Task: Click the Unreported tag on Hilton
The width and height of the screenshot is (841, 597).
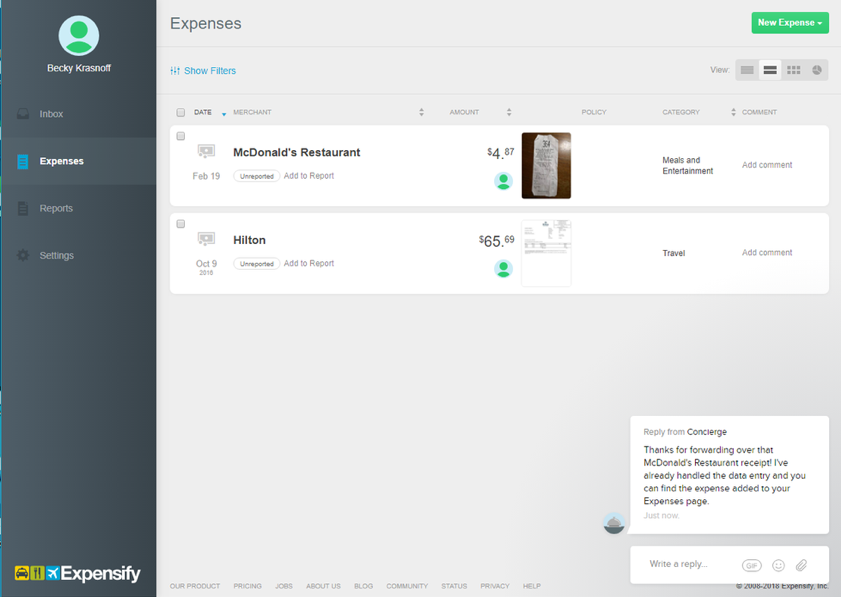Action: [x=256, y=263]
